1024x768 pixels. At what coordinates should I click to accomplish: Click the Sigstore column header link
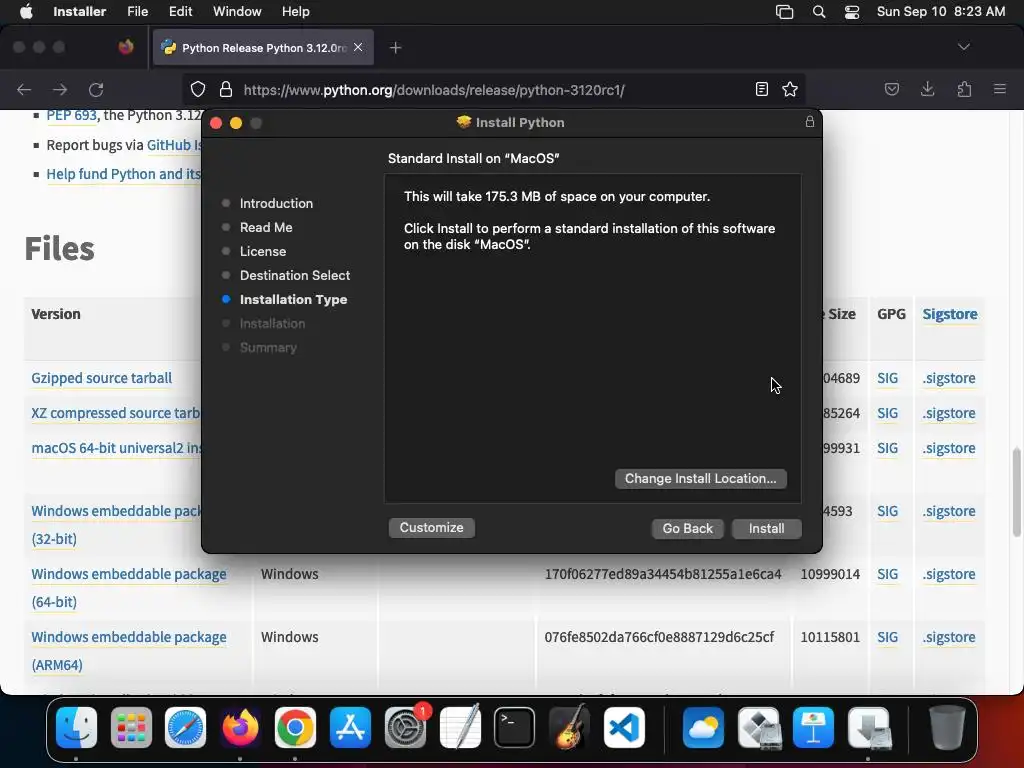950,314
